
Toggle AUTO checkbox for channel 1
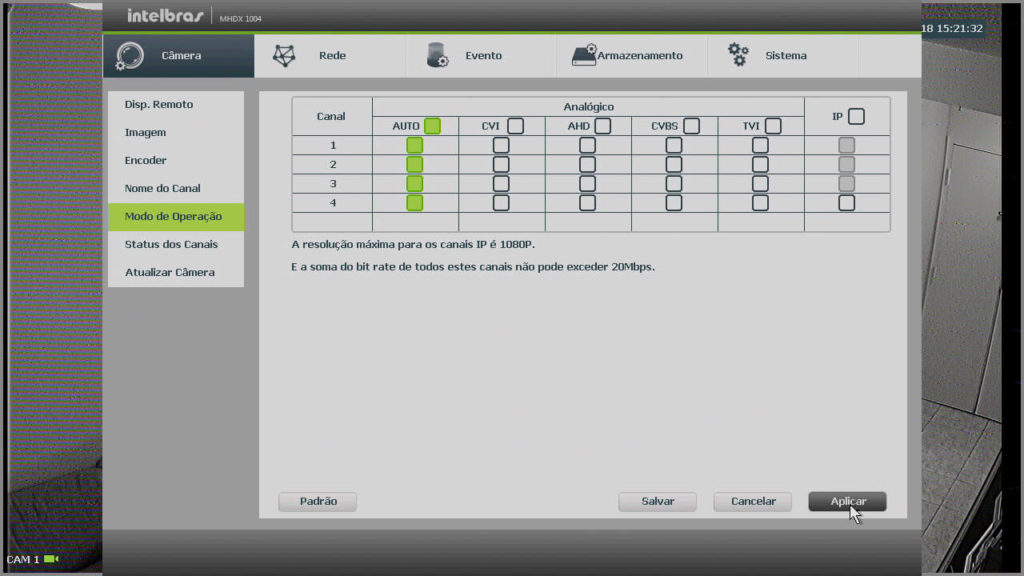coord(415,145)
